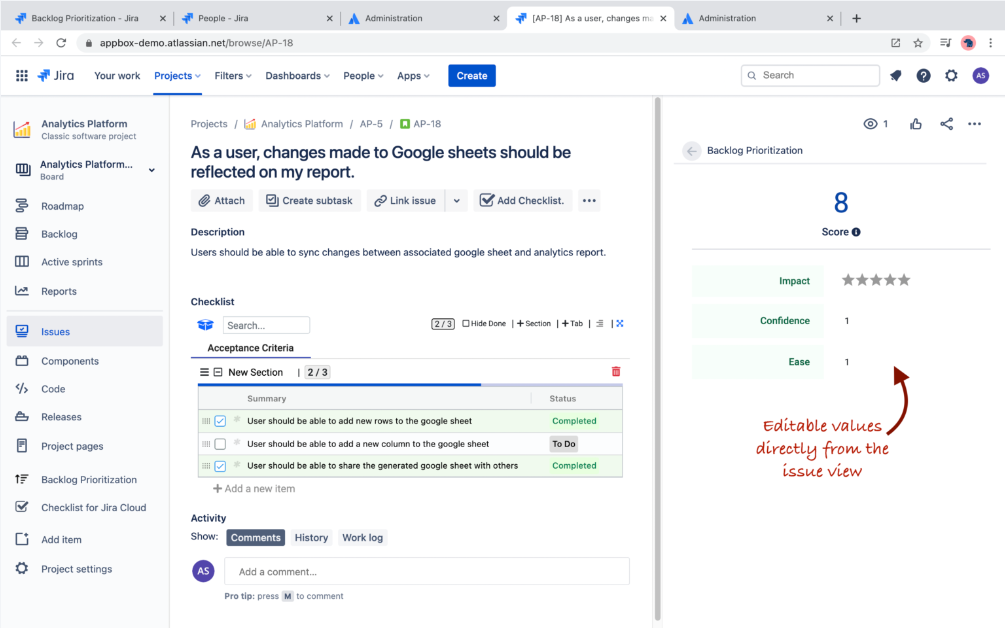Click the Add Checklist button
This screenshot has height=628, width=1005.
click(x=522, y=201)
